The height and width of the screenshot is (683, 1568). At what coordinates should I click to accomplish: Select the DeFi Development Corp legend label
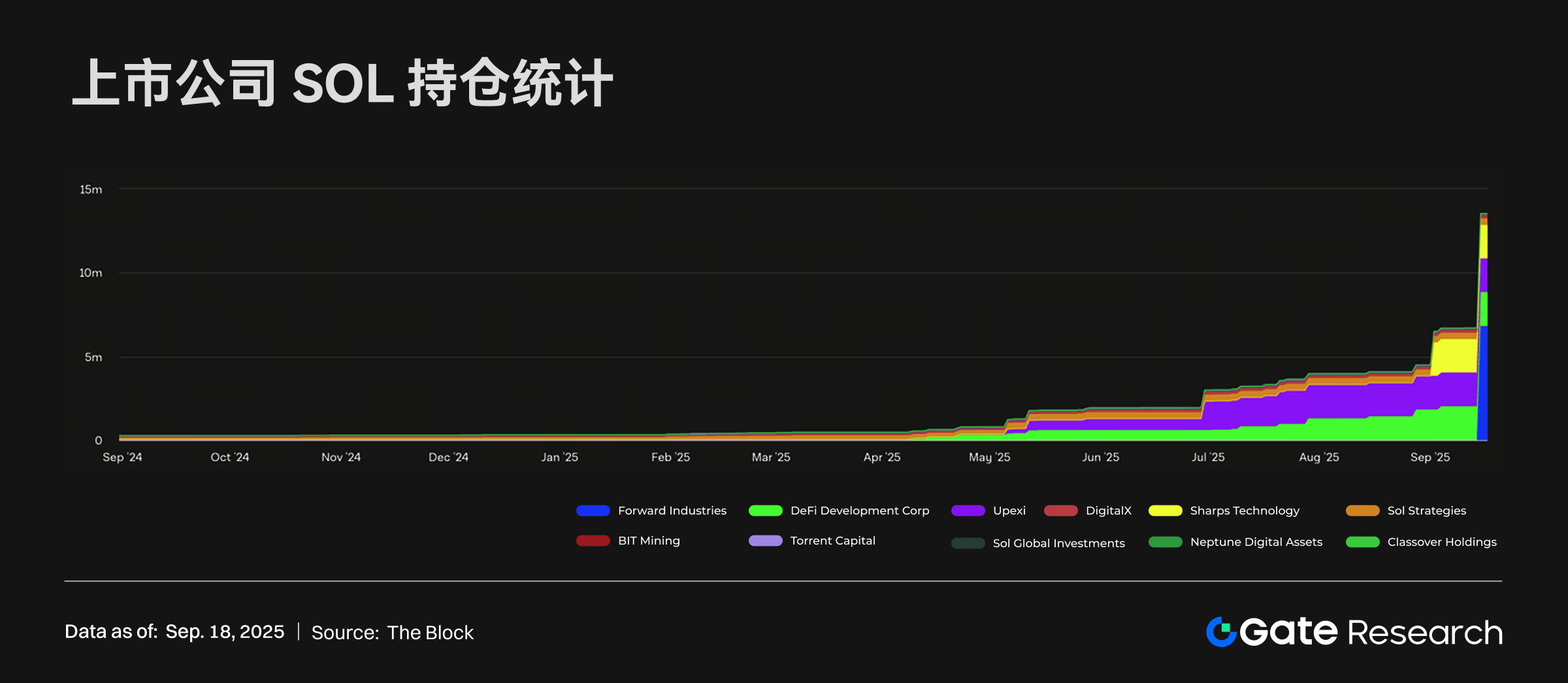coord(860,511)
